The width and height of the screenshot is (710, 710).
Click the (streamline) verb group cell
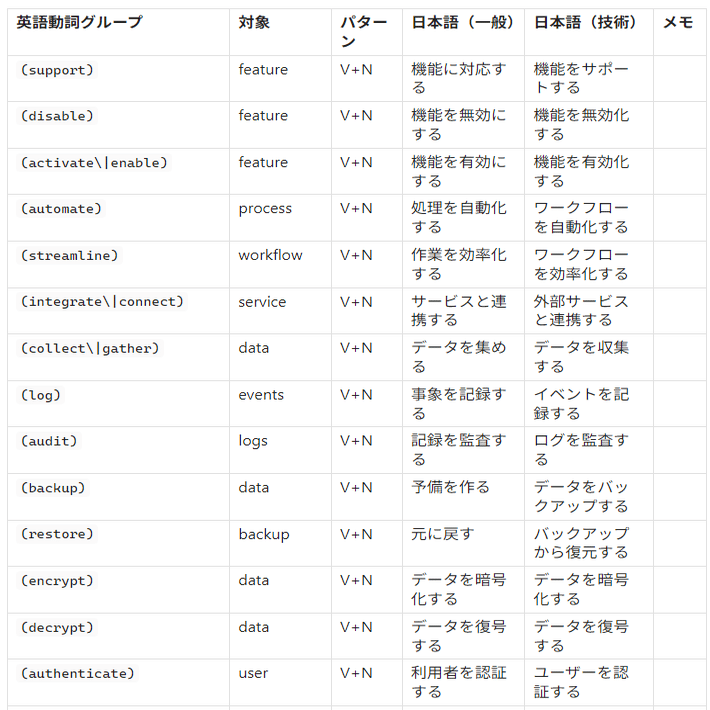click(x=69, y=256)
